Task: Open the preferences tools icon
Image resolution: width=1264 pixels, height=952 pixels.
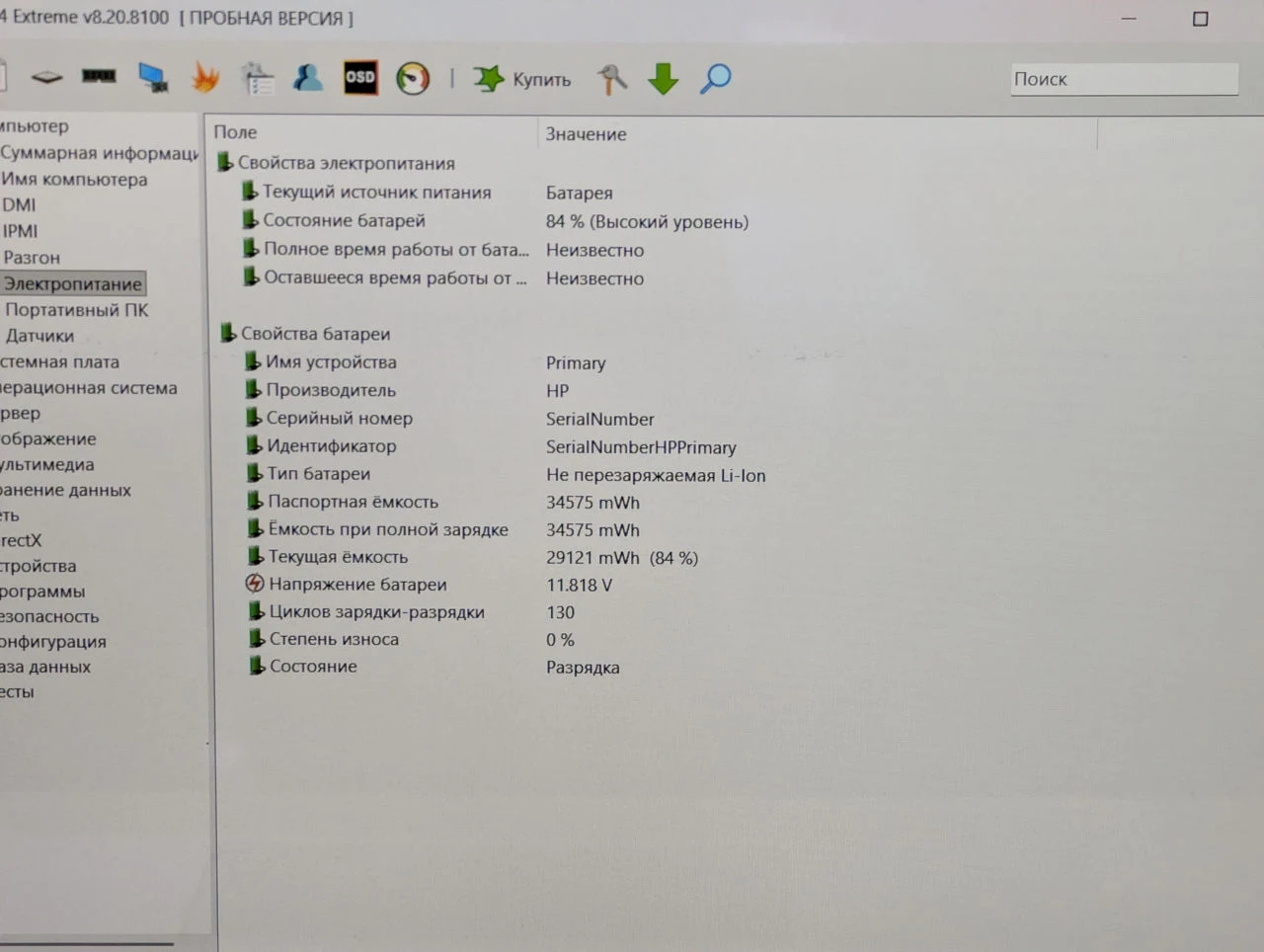Action: pyautogui.click(x=612, y=78)
